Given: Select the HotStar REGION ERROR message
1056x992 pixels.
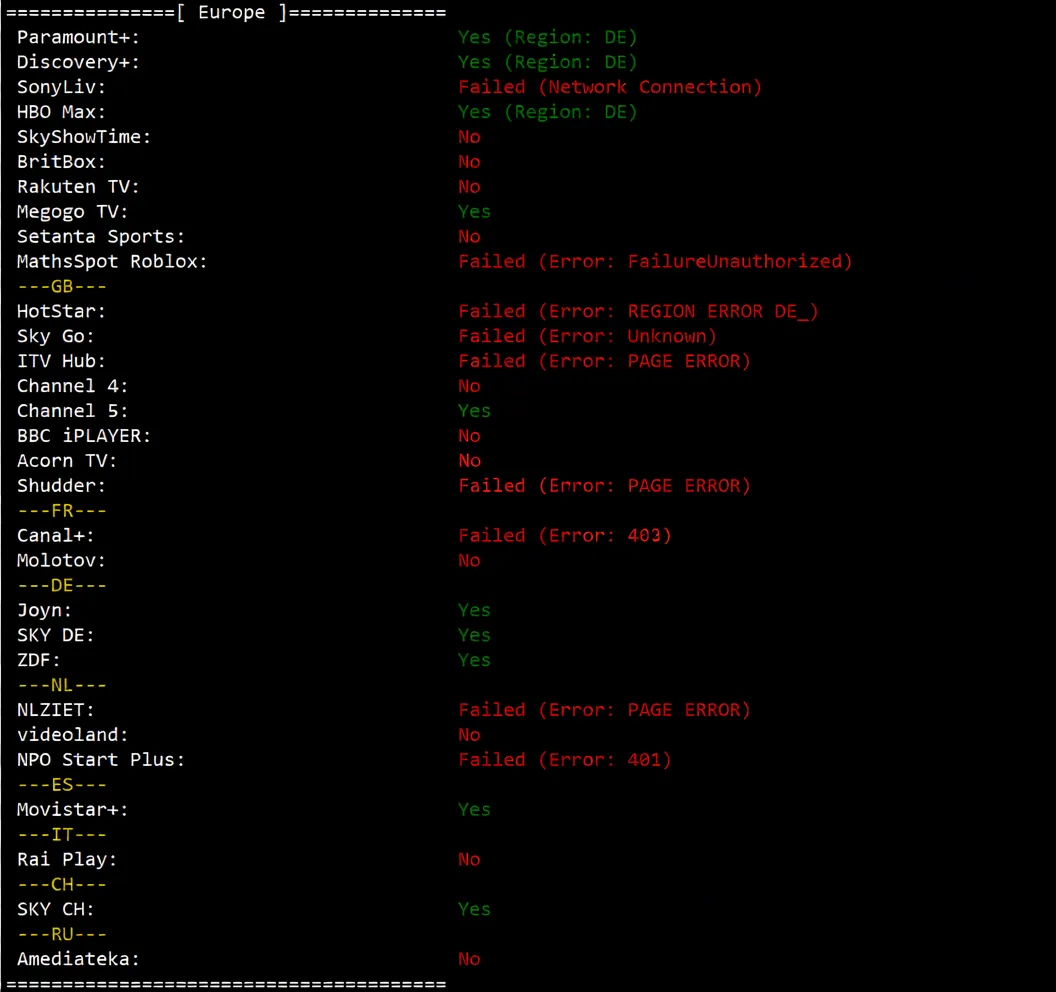Looking at the screenshot, I should (x=638, y=312).
